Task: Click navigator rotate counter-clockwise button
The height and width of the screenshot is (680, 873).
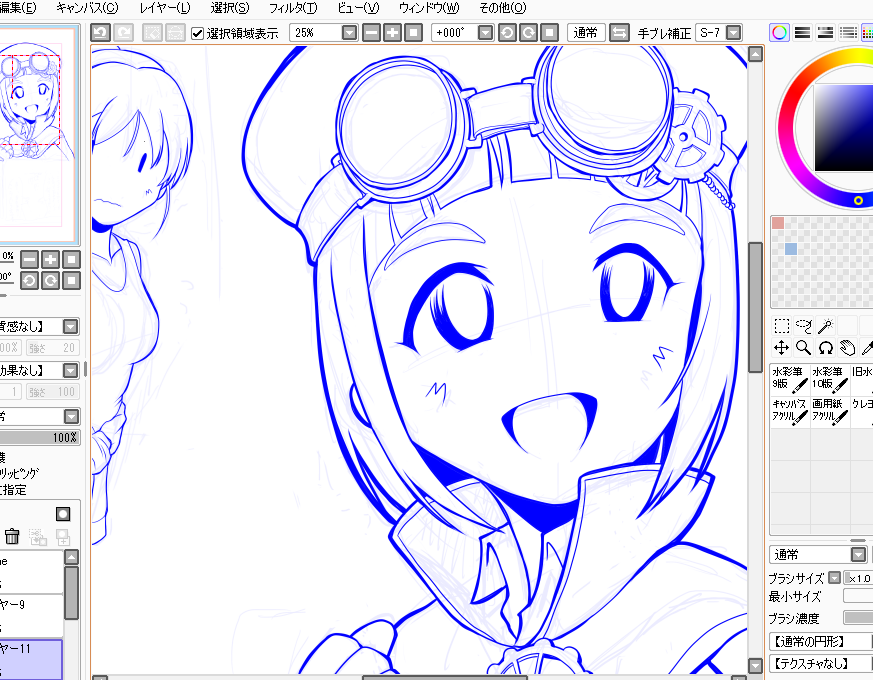Action: [30, 281]
